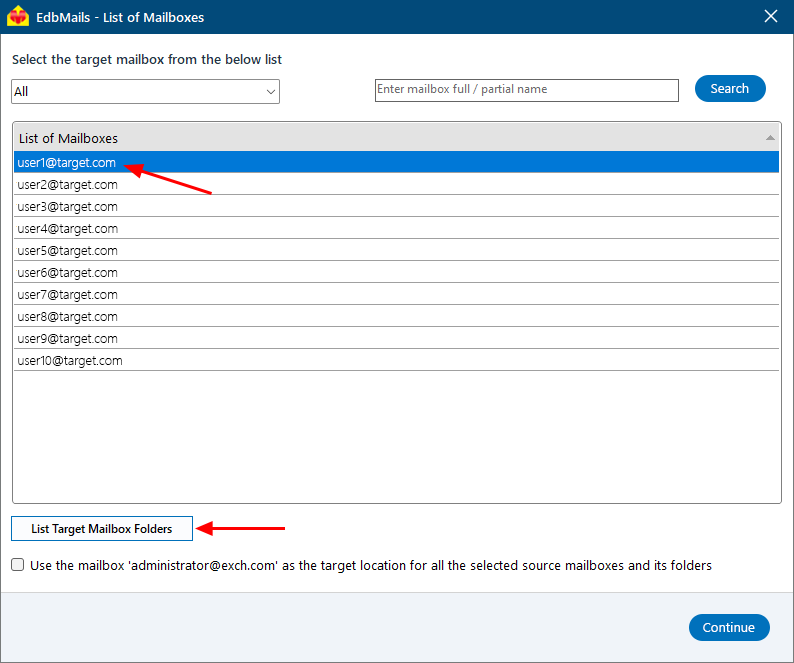The height and width of the screenshot is (663, 794).
Task: Select the user5@target.com row
Action: pos(67,250)
